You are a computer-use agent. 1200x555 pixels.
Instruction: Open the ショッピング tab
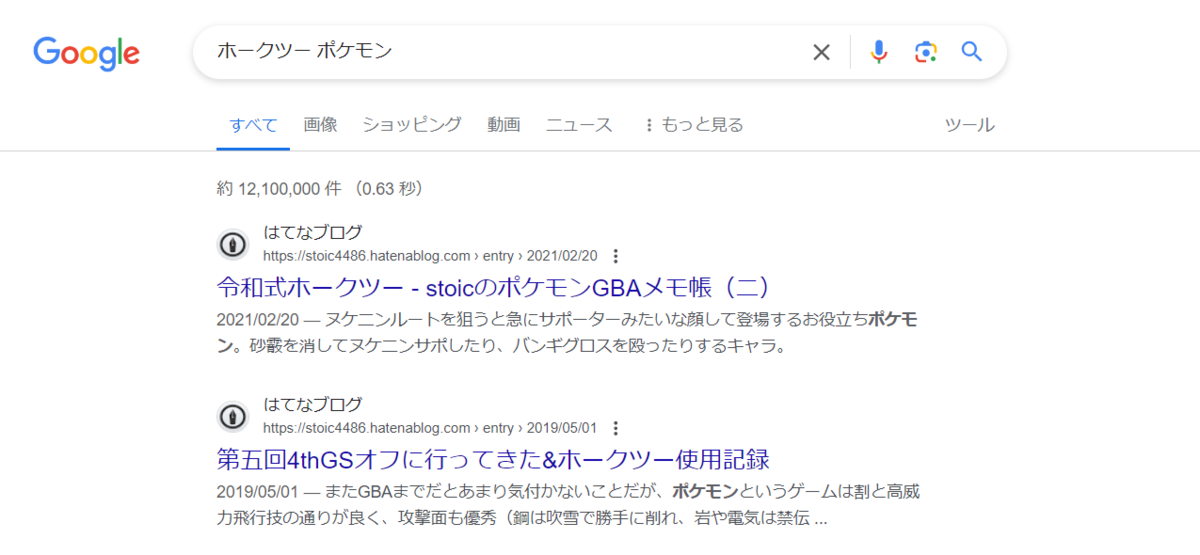[412, 125]
